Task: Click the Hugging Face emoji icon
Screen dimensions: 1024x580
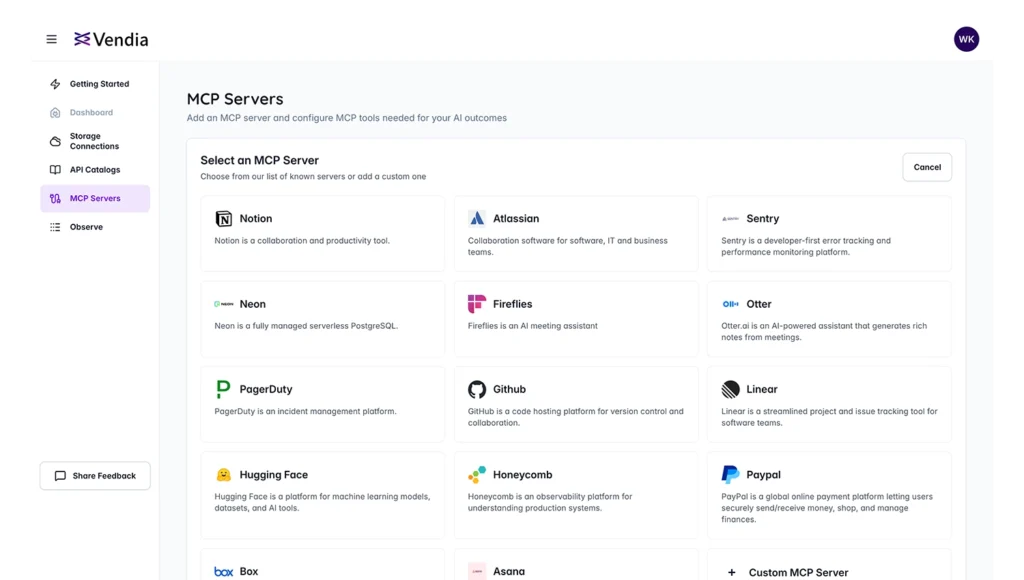Action: point(223,474)
